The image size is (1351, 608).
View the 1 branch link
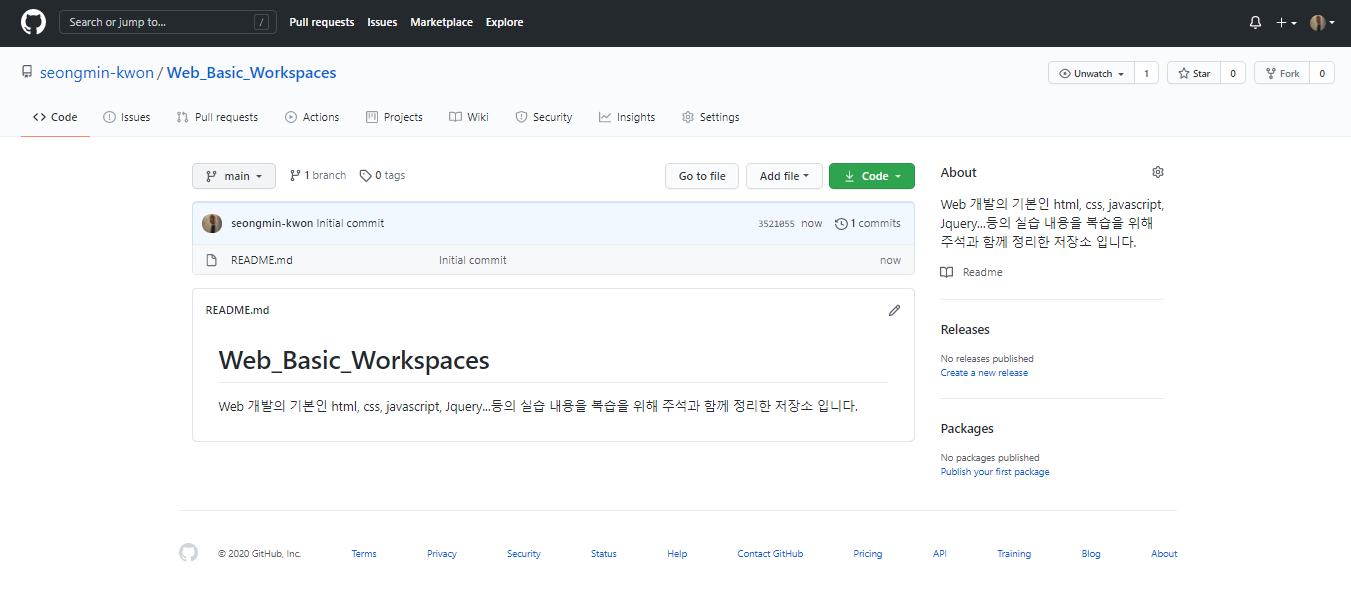click(x=318, y=175)
